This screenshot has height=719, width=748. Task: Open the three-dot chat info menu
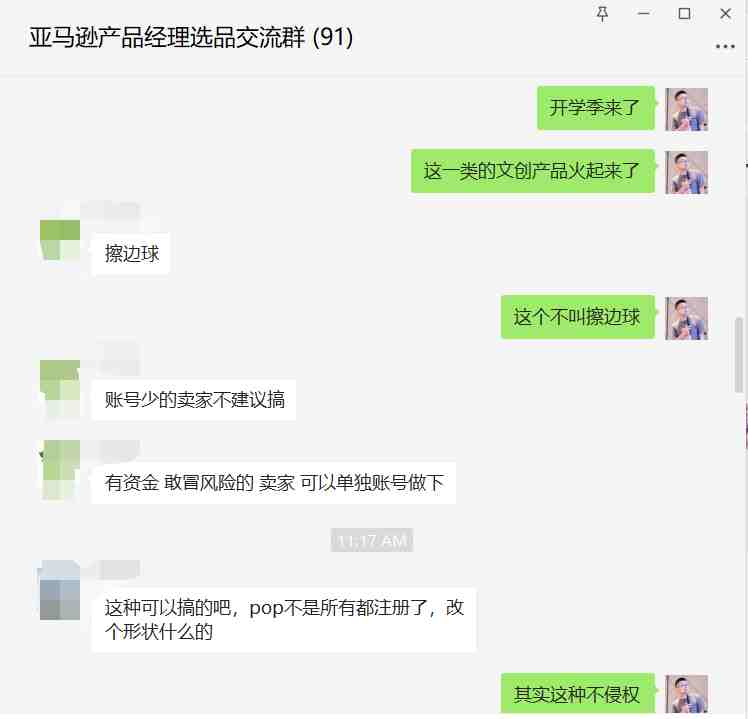point(725,46)
